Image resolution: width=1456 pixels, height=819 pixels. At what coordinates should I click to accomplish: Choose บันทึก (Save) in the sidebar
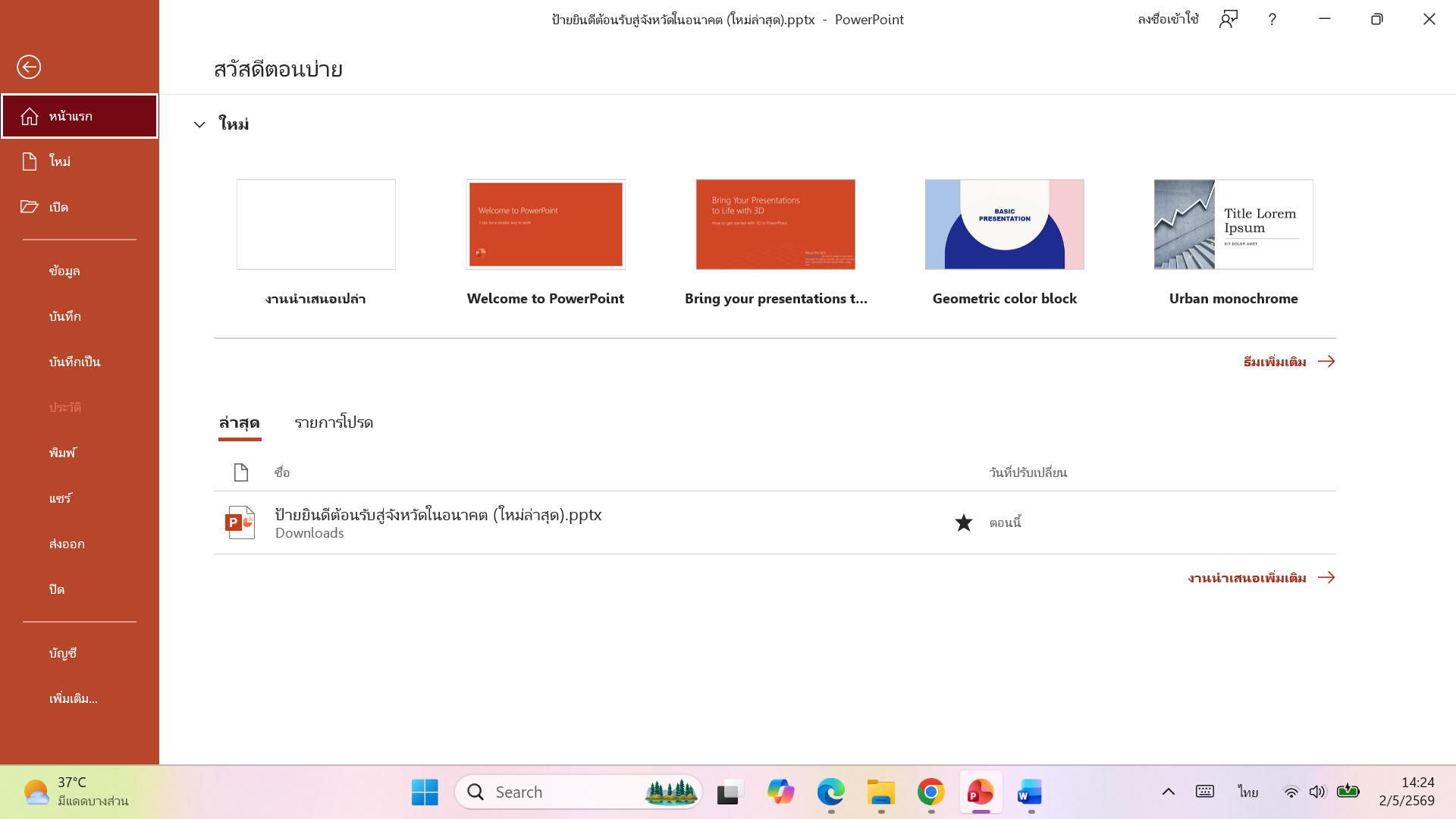tap(80, 316)
